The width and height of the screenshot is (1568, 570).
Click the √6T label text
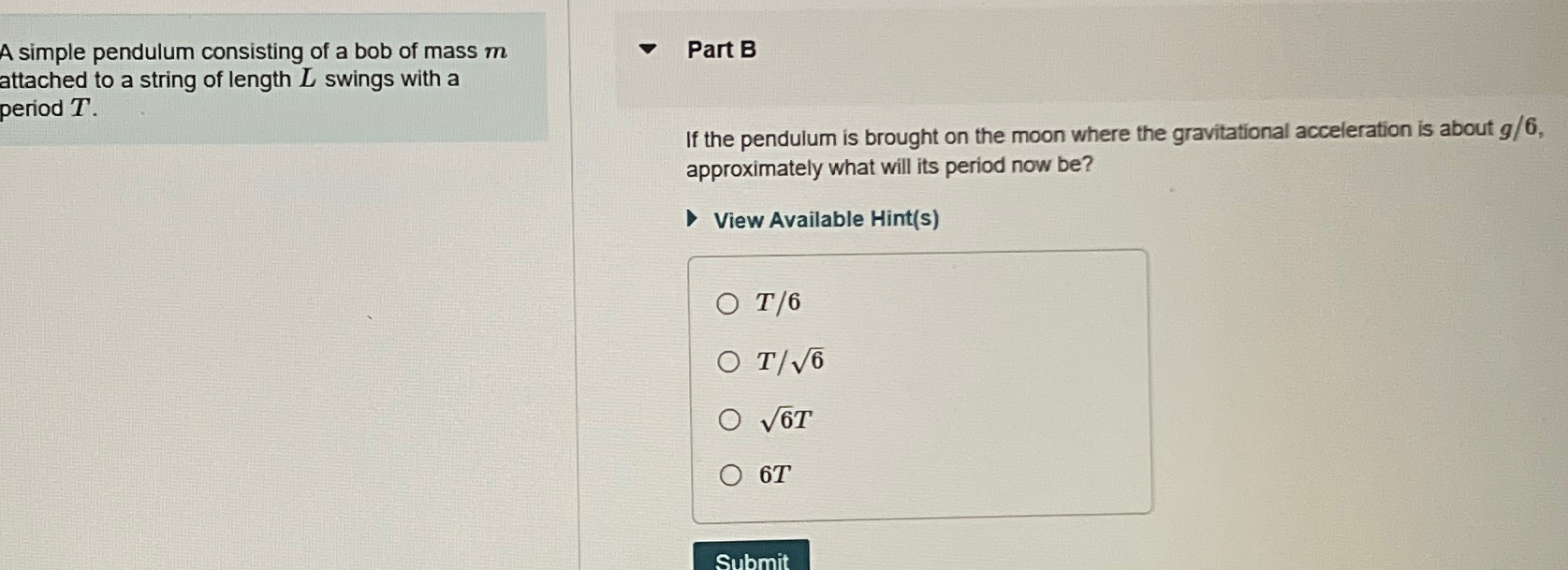click(x=784, y=419)
